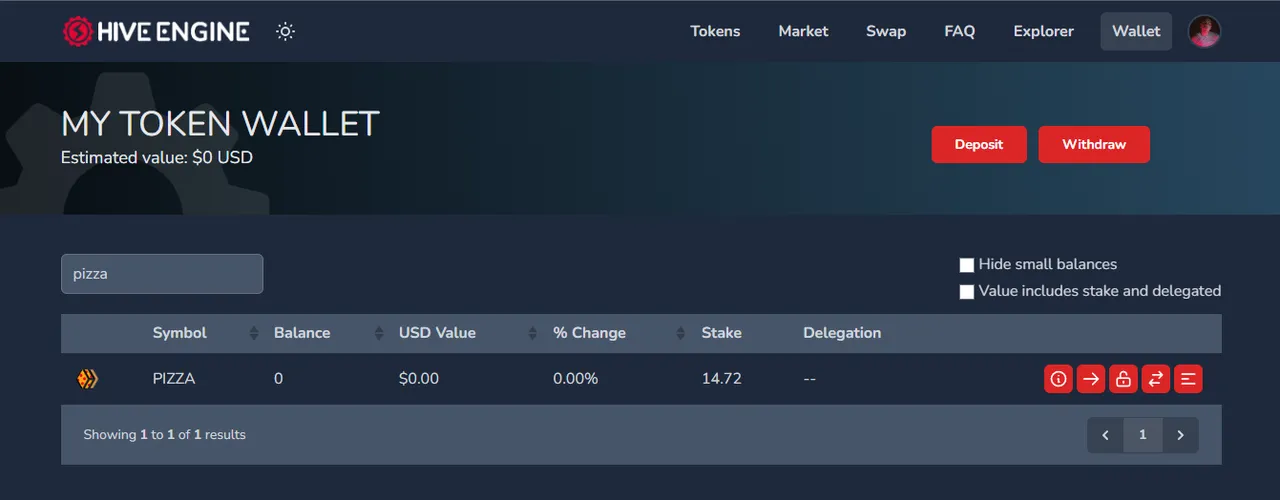Go to the previous results page
The width and height of the screenshot is (1280, 500).
[1106, 435]
